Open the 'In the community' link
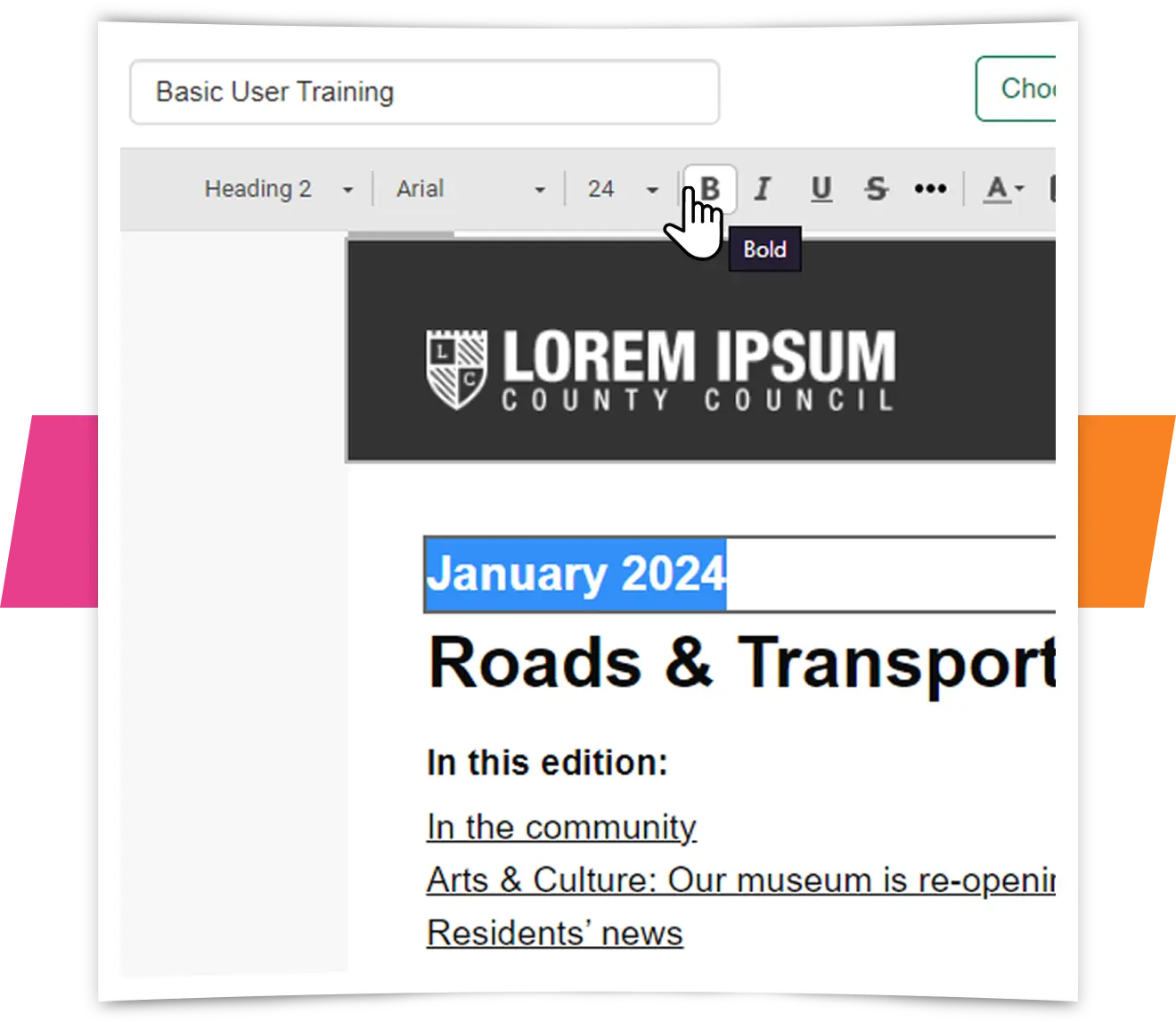 pos(561,827)
